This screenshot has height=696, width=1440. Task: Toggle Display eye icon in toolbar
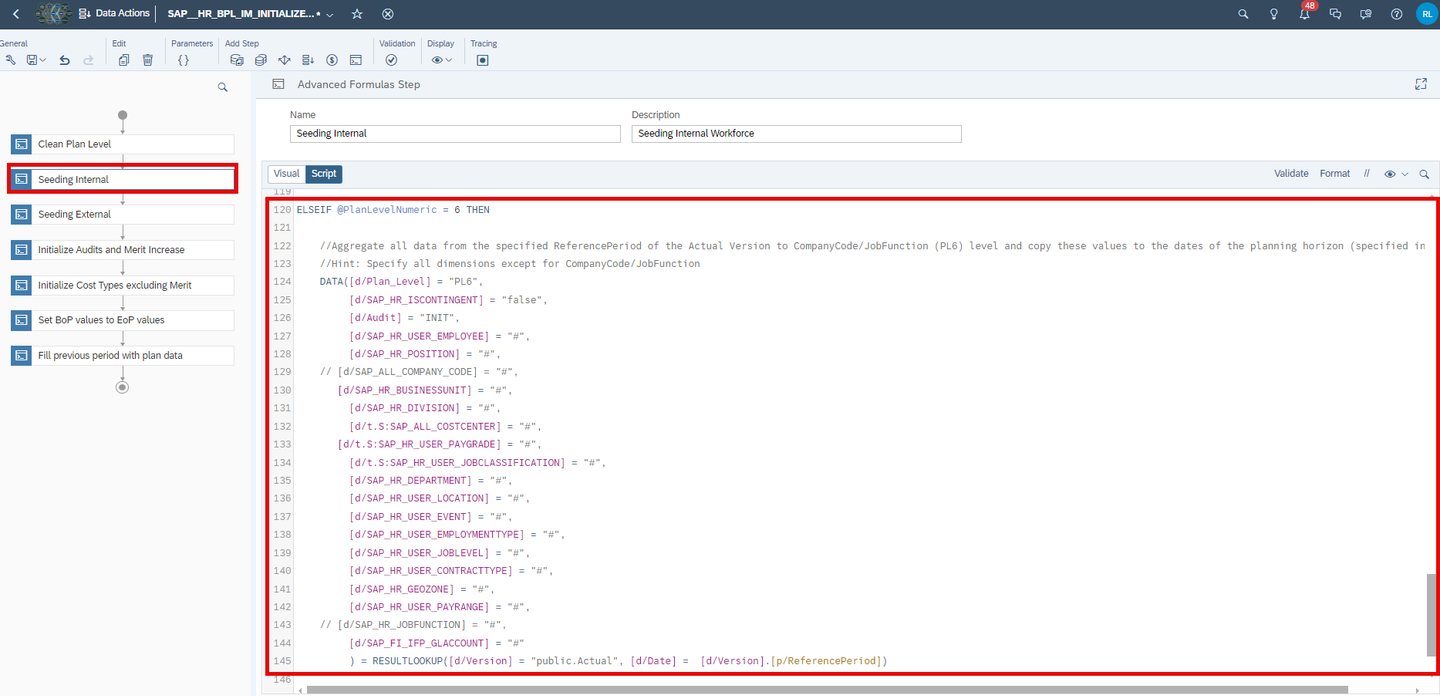437,60
